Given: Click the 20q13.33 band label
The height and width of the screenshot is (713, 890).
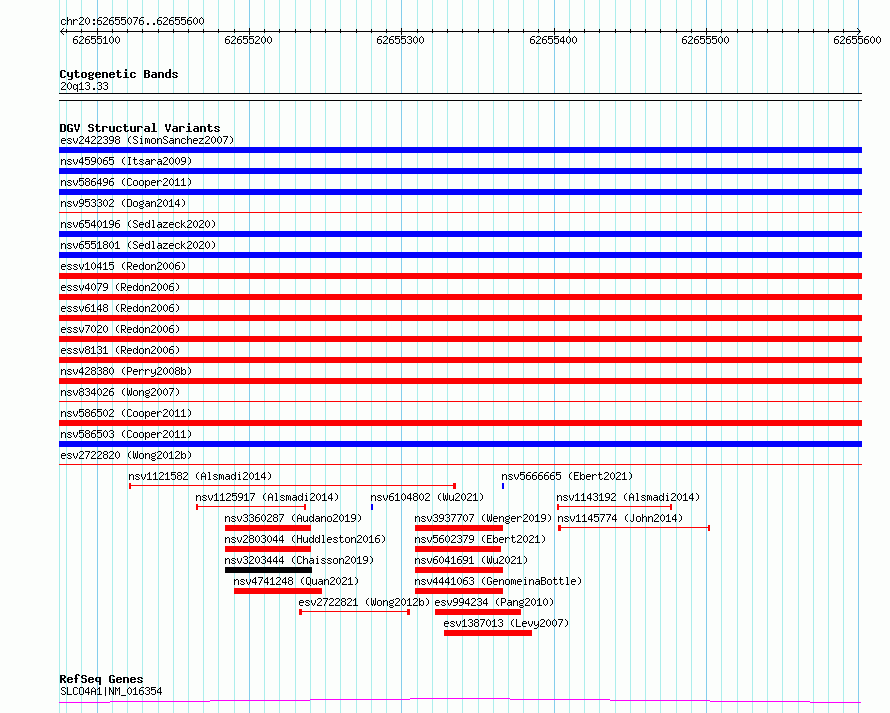Looking at the screenshot, I should click(84, 86).
